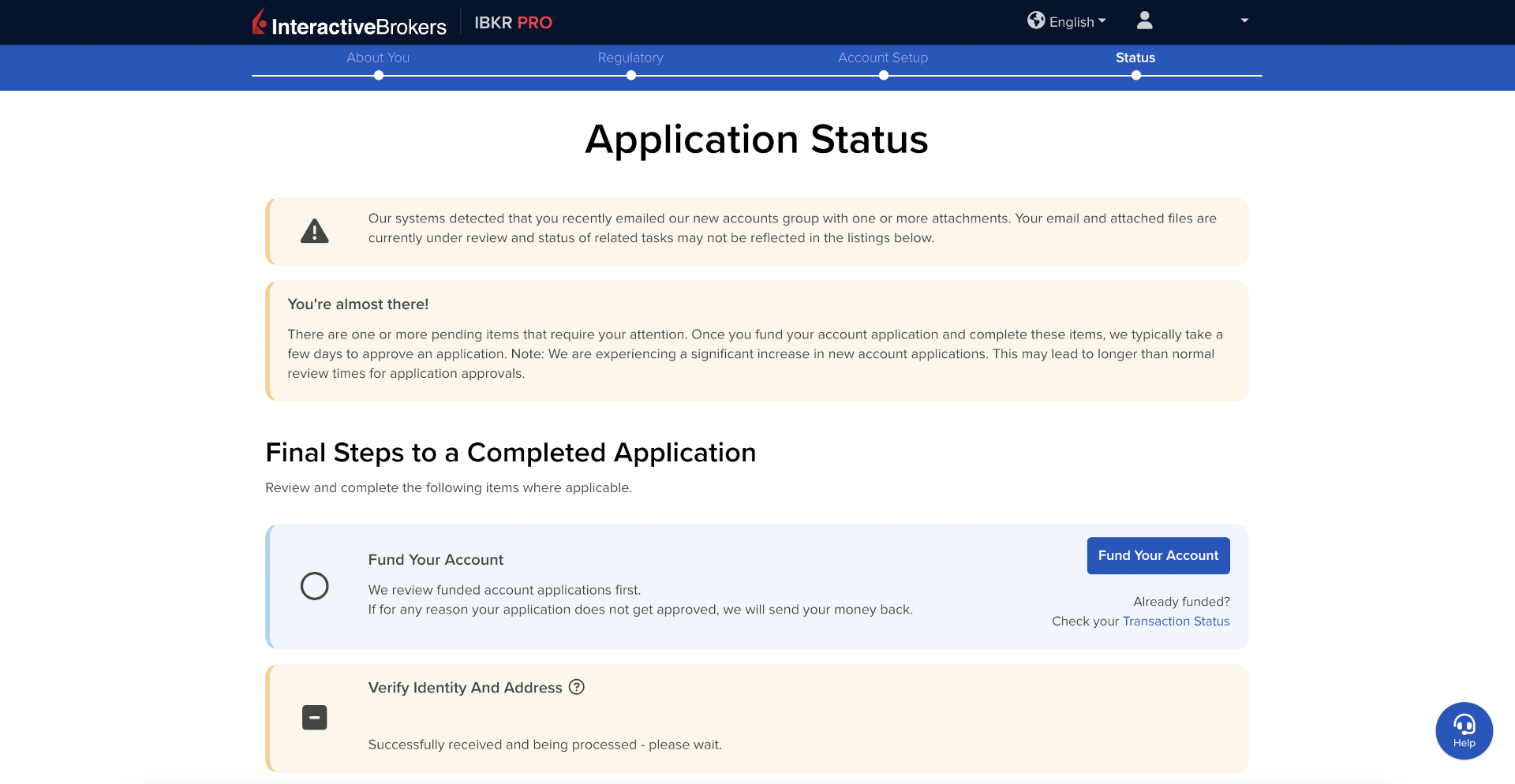1515x784 pixels.
Task: Switch to the Regulatory step
Action: pos(630,58)
